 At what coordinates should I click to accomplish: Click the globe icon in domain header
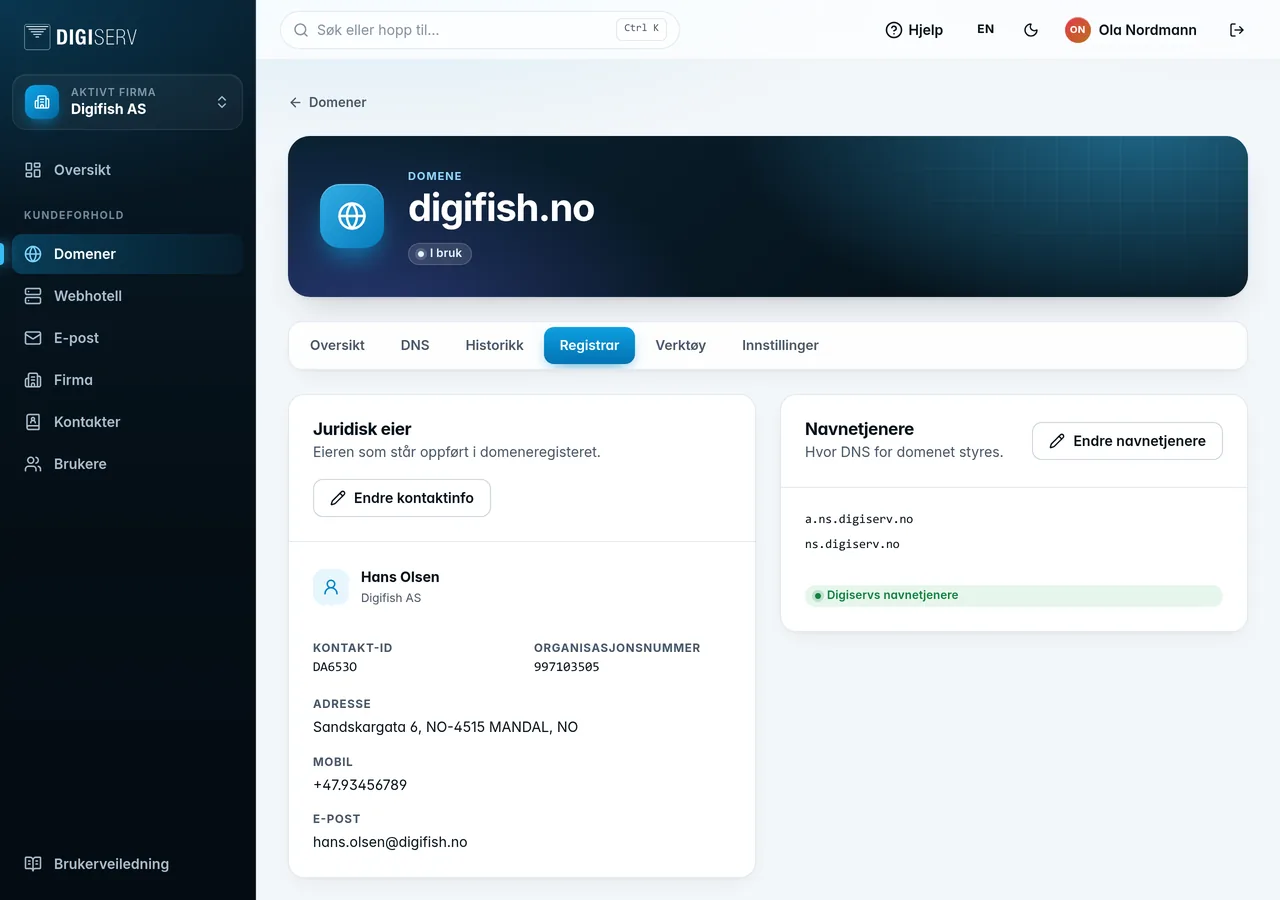(352, 216)
